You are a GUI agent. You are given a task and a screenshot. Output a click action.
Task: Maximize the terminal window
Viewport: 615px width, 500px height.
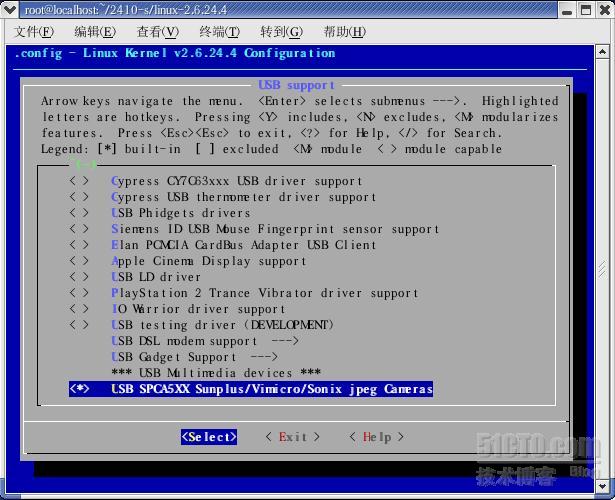pos(586,10)
